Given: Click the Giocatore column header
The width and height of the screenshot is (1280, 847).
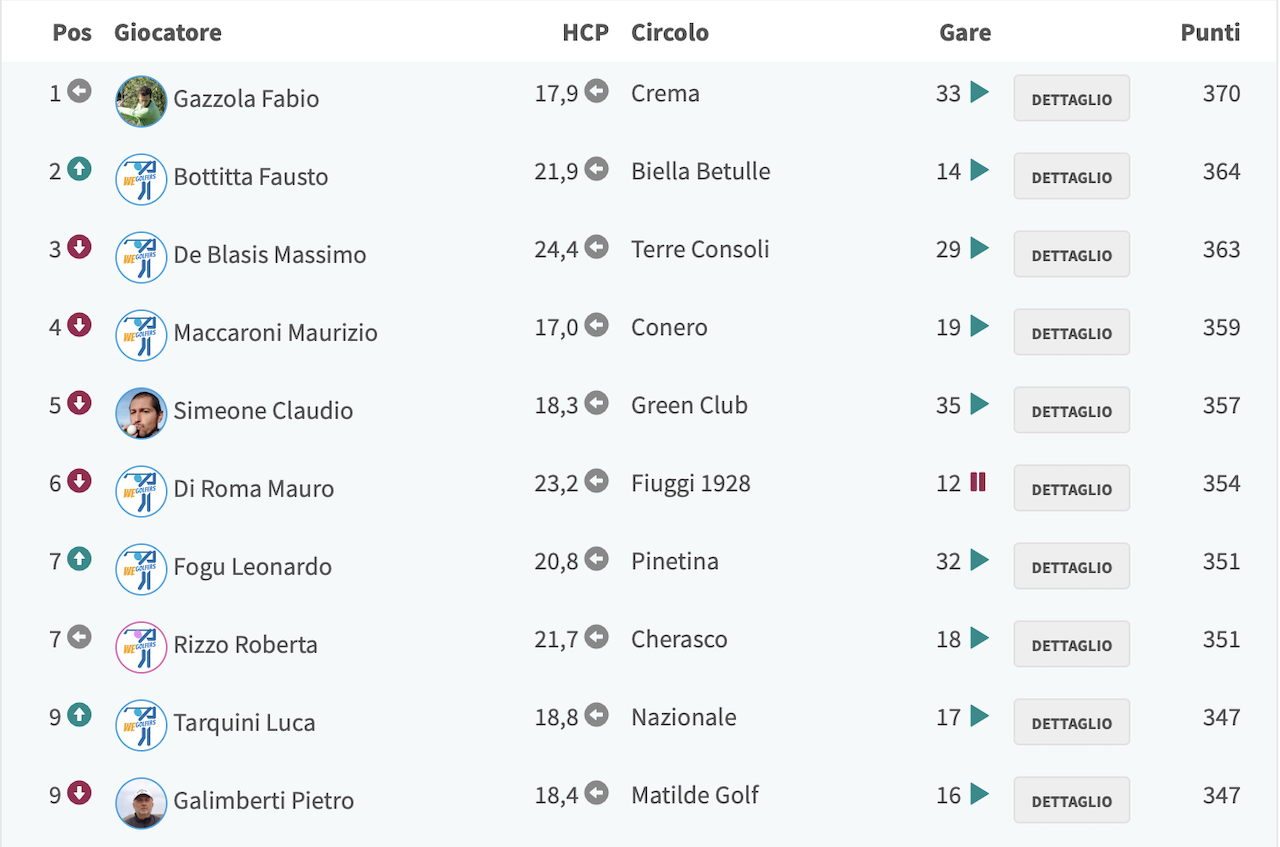Looking at the screenshot, I should [x=168, y=32].
